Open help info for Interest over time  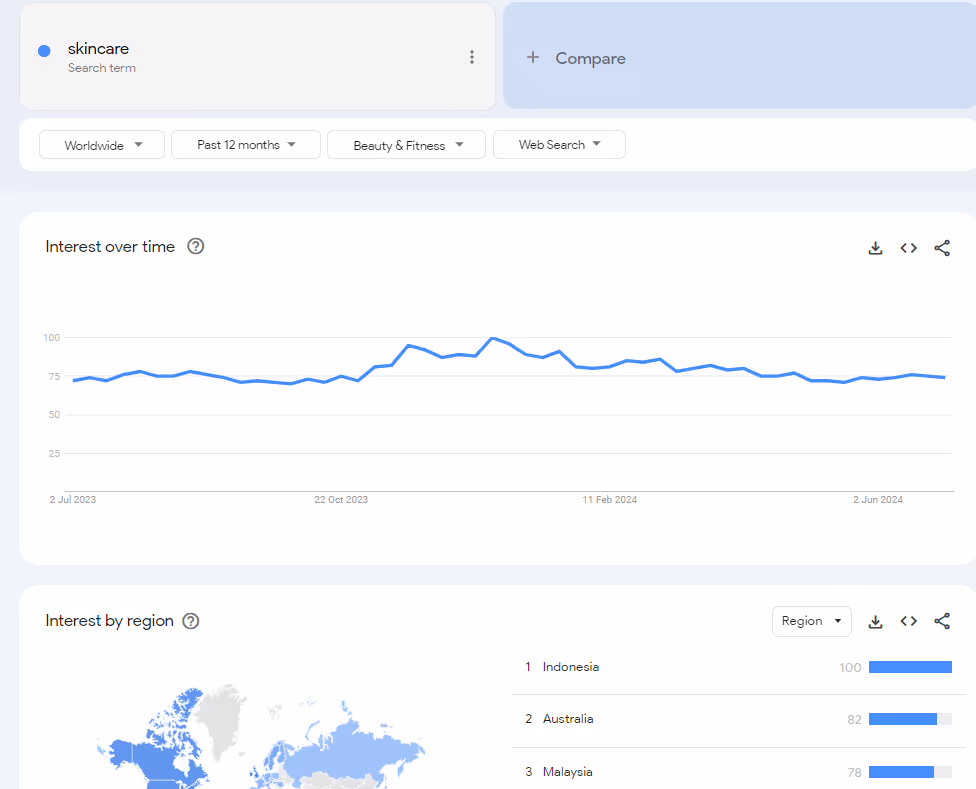195,246
